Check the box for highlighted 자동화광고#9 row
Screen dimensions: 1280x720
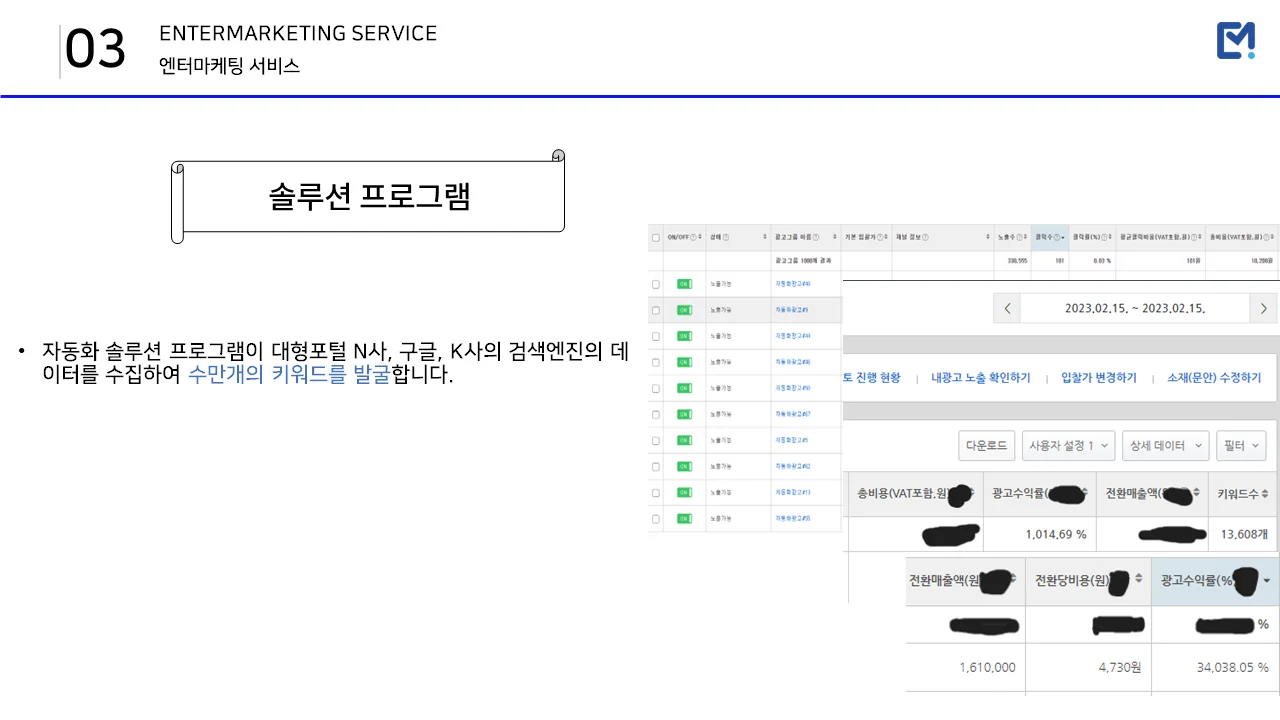[656, 310]
